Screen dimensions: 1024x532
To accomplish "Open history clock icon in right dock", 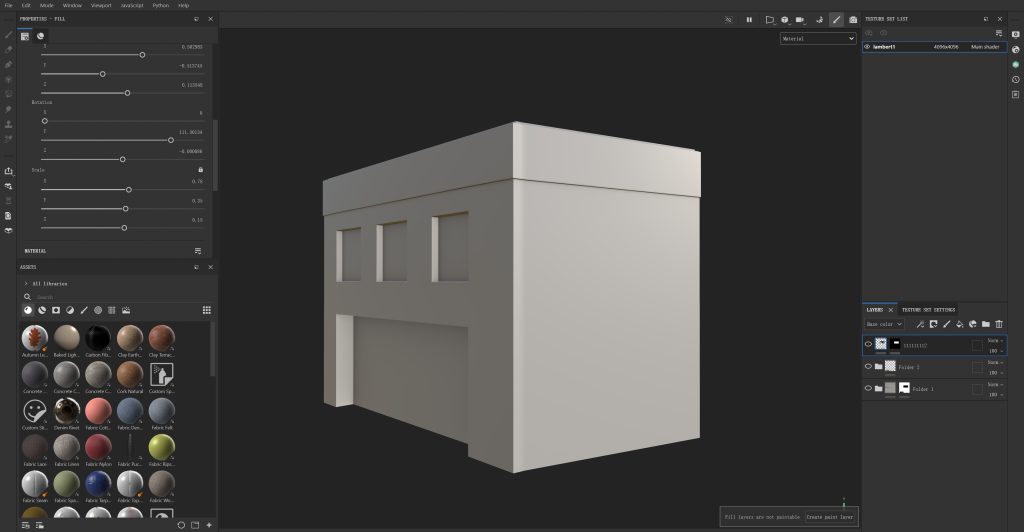I will (x=1016, y=80).
